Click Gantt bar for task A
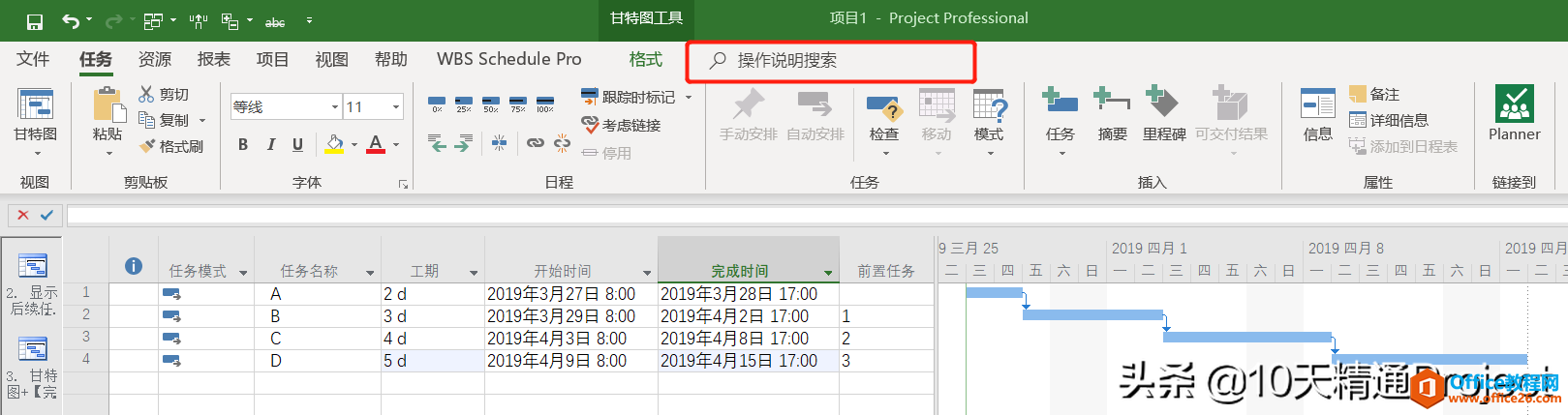This screenshot has width=1568, height=415. coord(995,292)
